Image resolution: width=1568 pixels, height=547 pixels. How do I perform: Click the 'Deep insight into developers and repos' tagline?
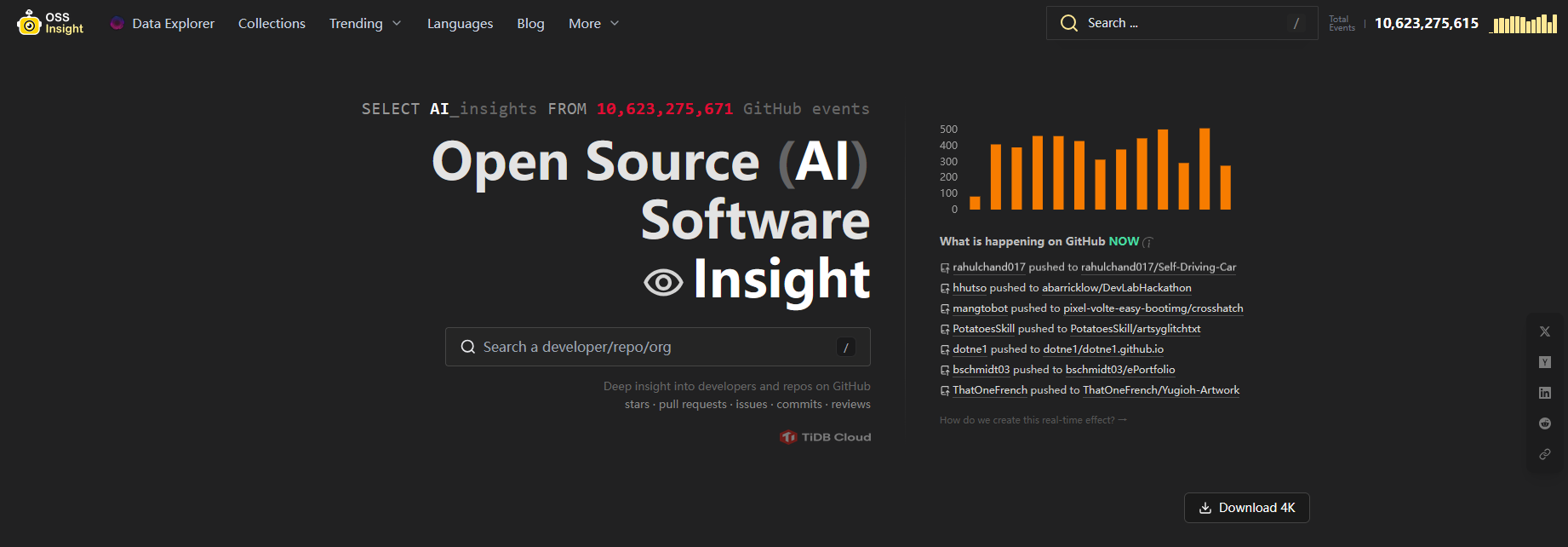click(x=737, y=386)
